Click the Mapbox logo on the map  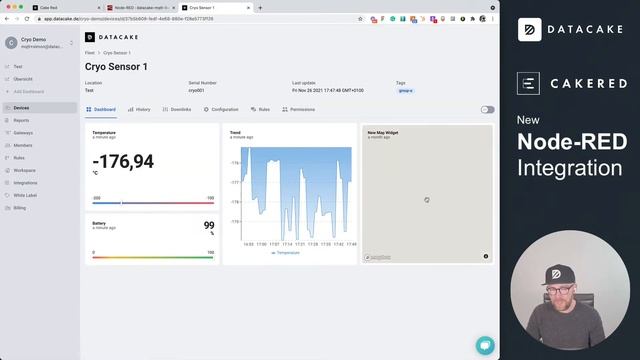(x=378, y=258)
